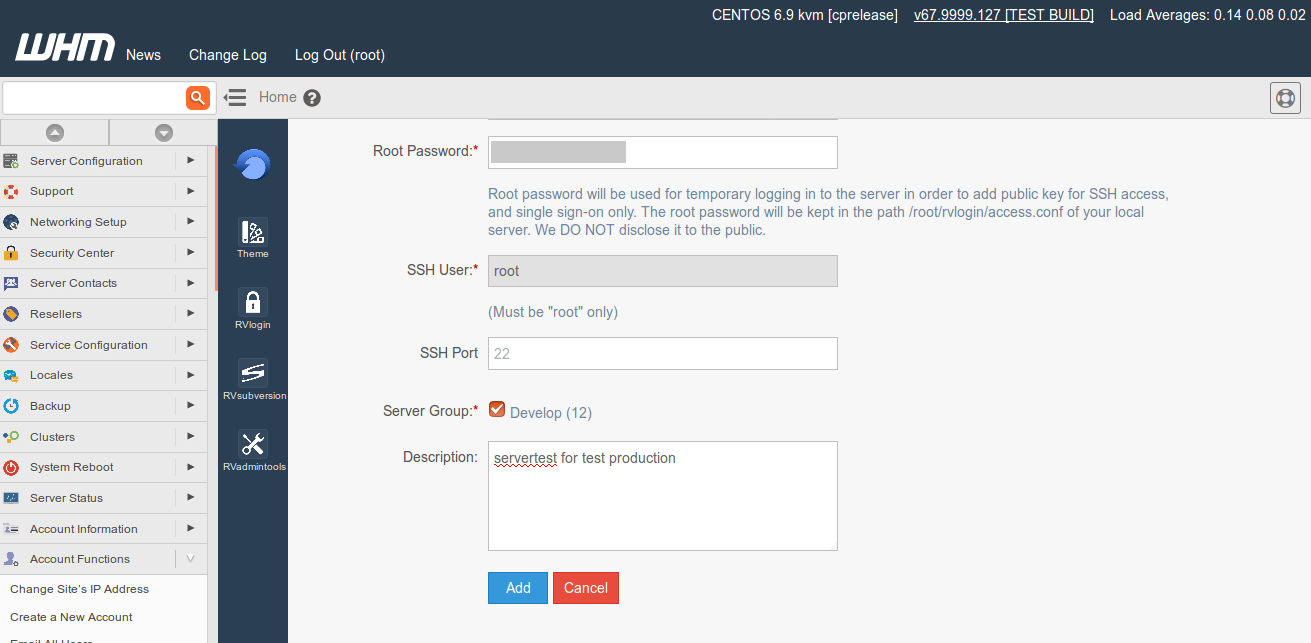1311x643 pixels.
Task: Open the News menu item
Action: pyautogui.click(x=143, y=55)
